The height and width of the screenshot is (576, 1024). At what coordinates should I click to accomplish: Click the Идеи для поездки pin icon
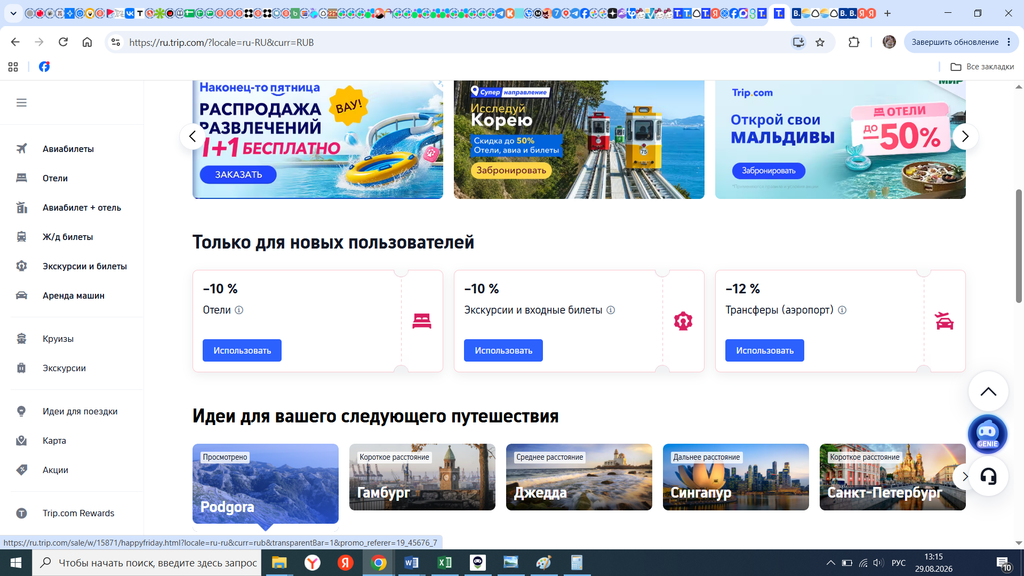[22, 411]
